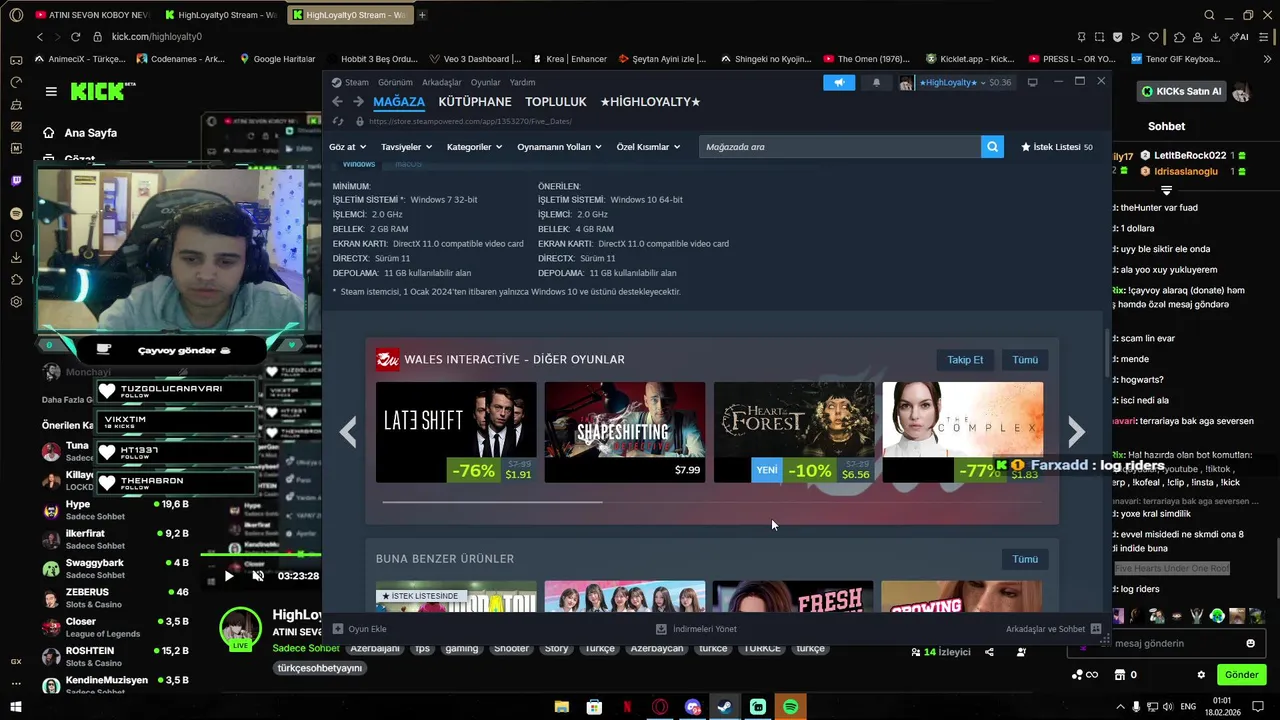Open Arkadaşlar ve Sohbet
Viewport: 1280px width, 720px height.
pyautogui.click(x=1053, y=629)
